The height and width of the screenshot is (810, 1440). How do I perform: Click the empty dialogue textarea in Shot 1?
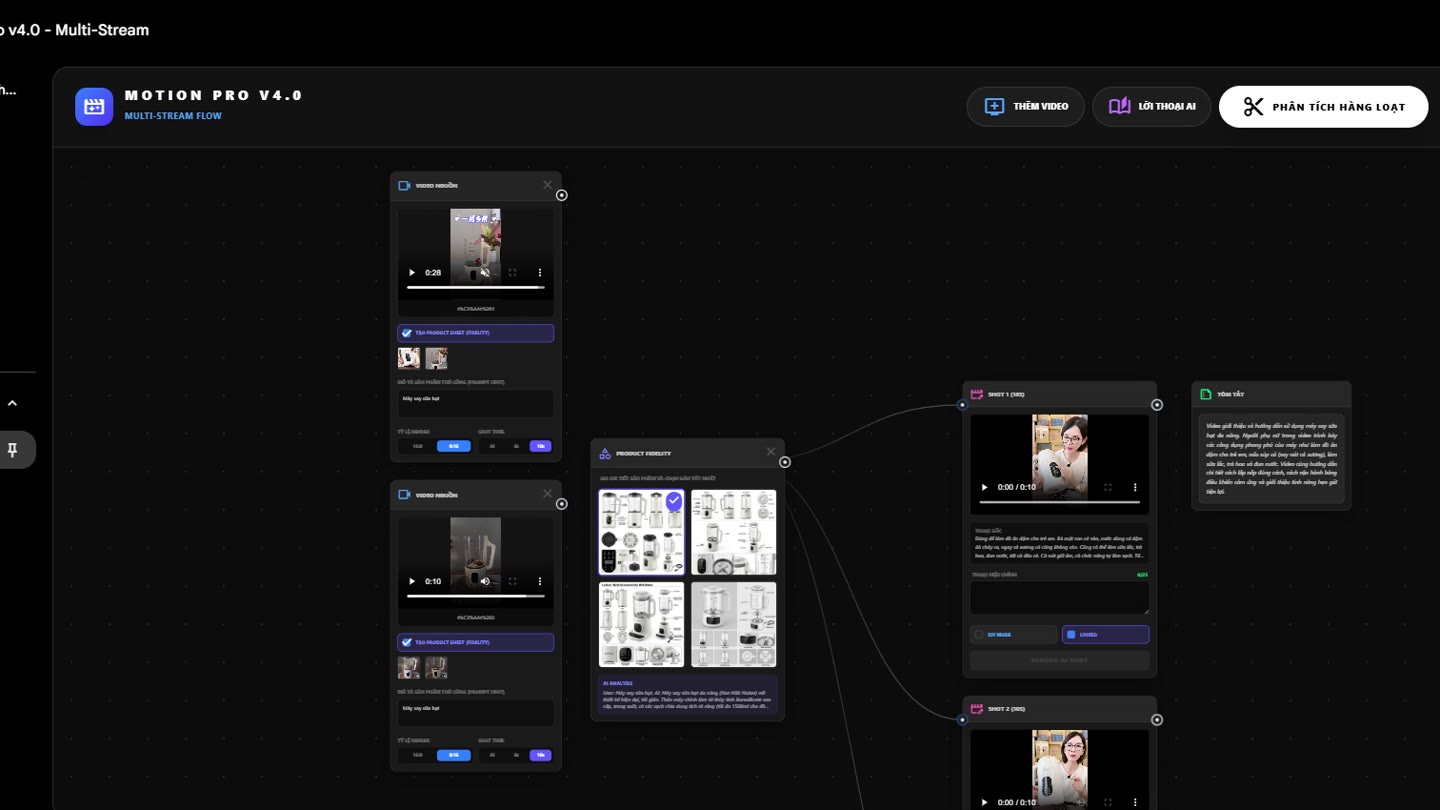1059,598
